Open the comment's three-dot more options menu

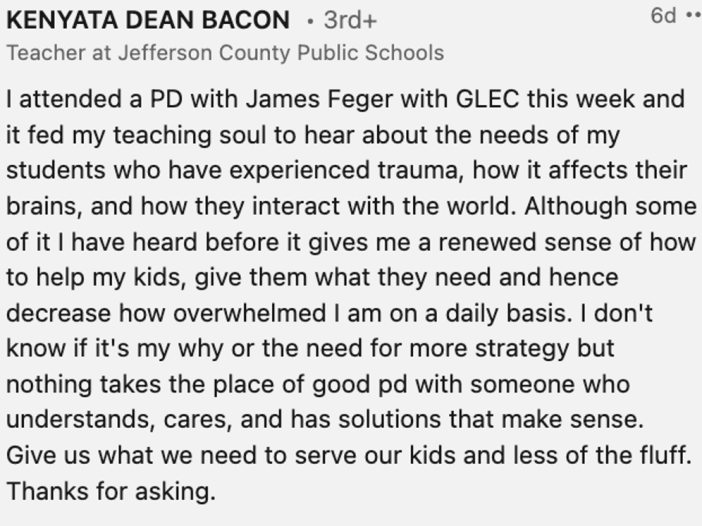click(x=692, y=17)
